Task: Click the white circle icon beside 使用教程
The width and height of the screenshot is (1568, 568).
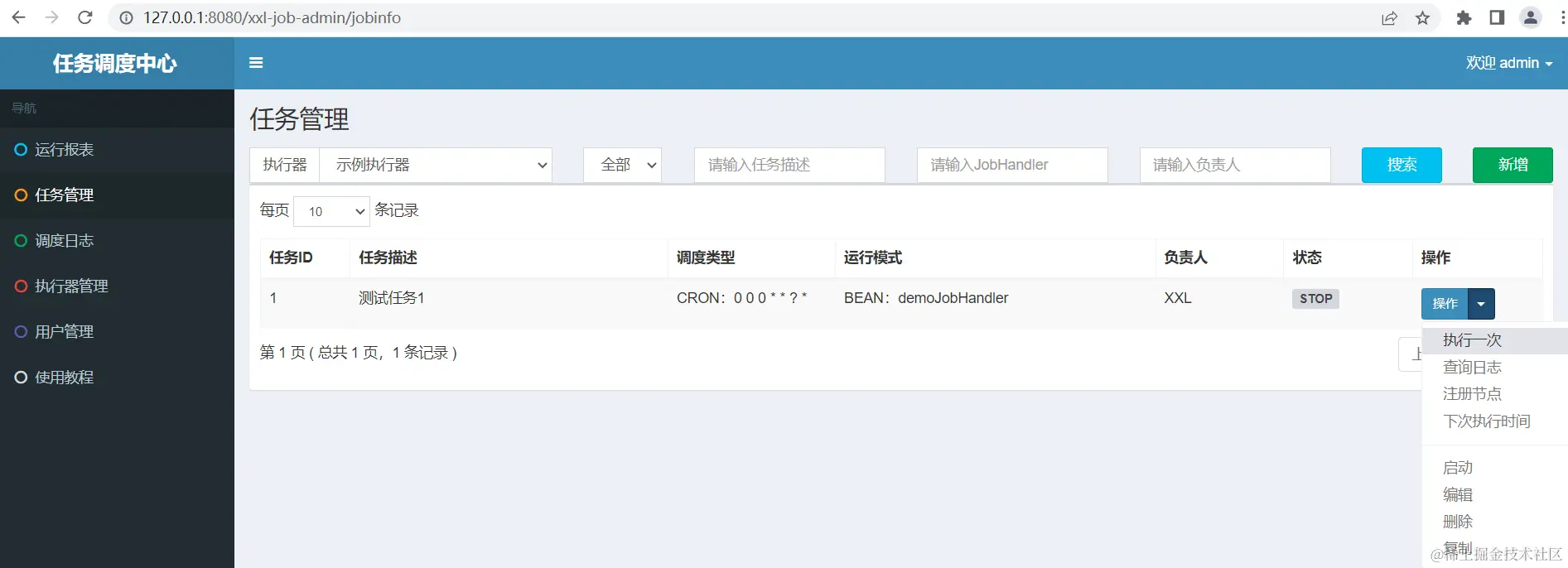Action: pos(22,378)
